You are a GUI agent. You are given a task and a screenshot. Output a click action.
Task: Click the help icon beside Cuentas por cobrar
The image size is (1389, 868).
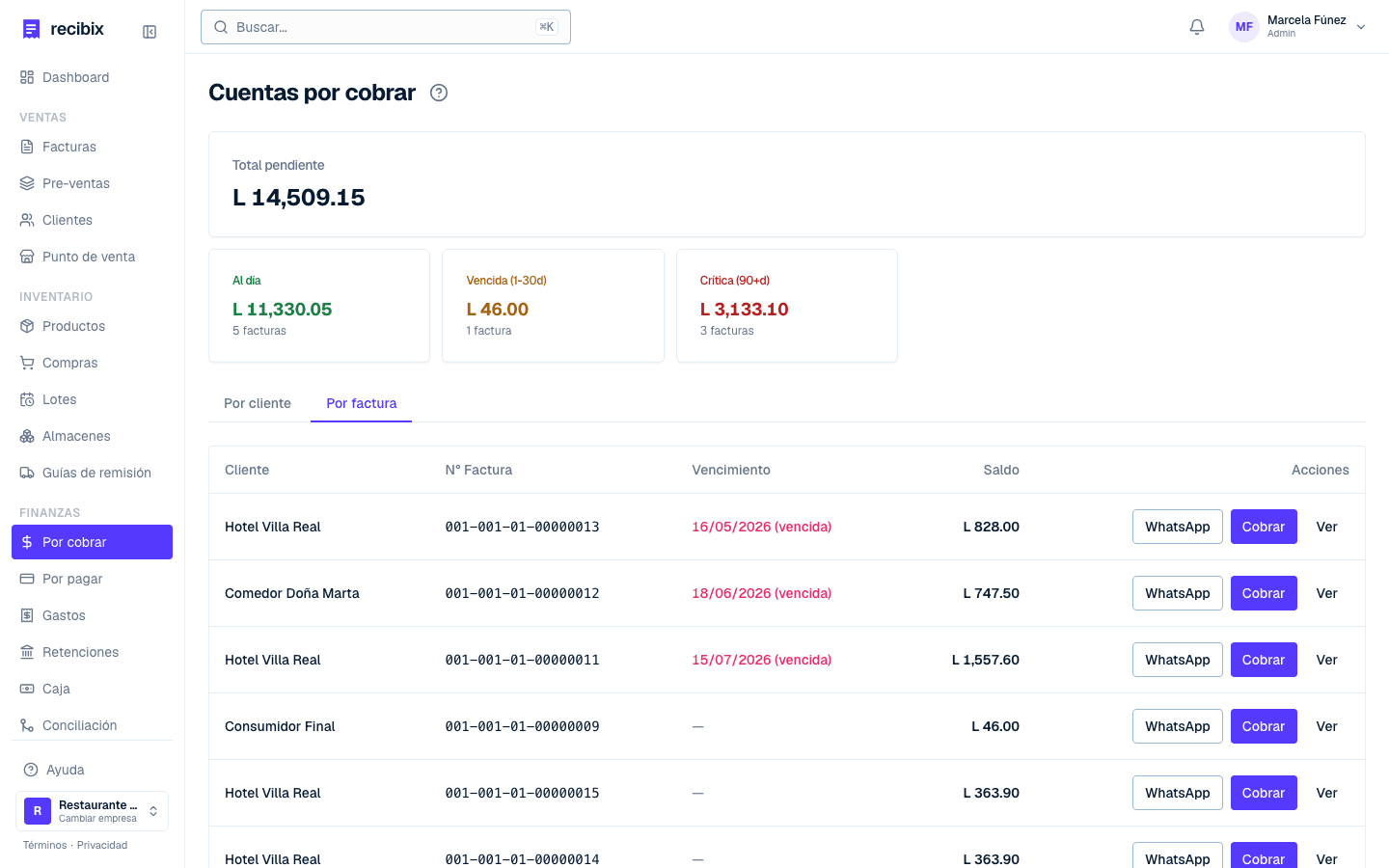pyautogui.click(x=439, y=93)
